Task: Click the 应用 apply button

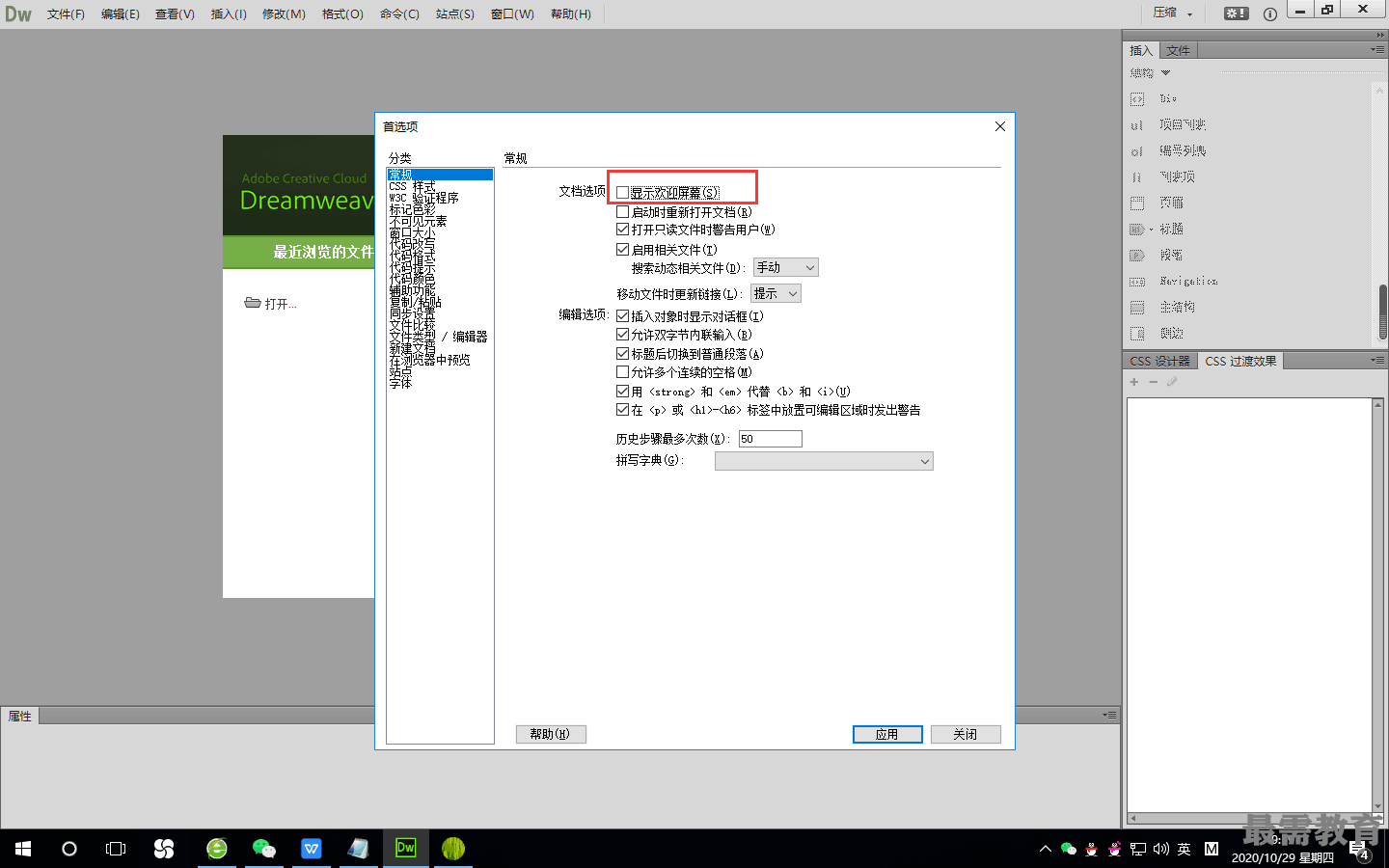Action: tap(887, 734)
